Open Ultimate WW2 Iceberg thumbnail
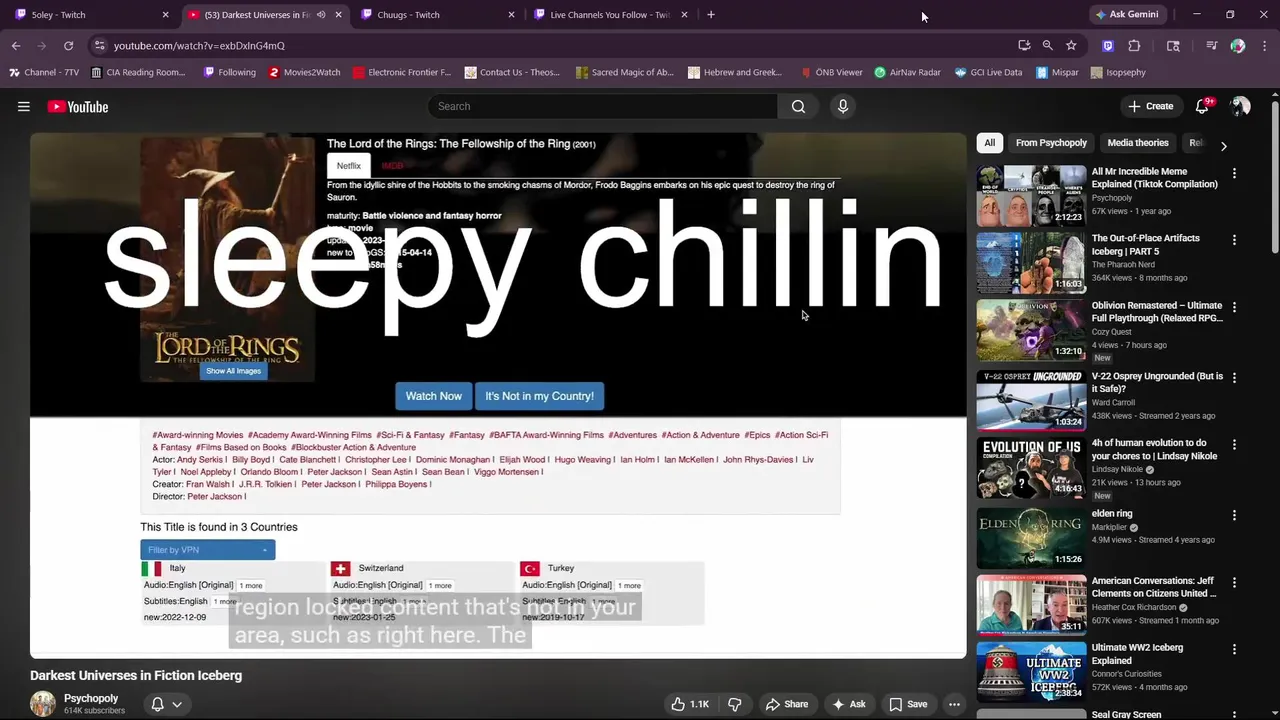Image resolution: width=1280 pixels, height=720 pixels. click(1030, 672)
